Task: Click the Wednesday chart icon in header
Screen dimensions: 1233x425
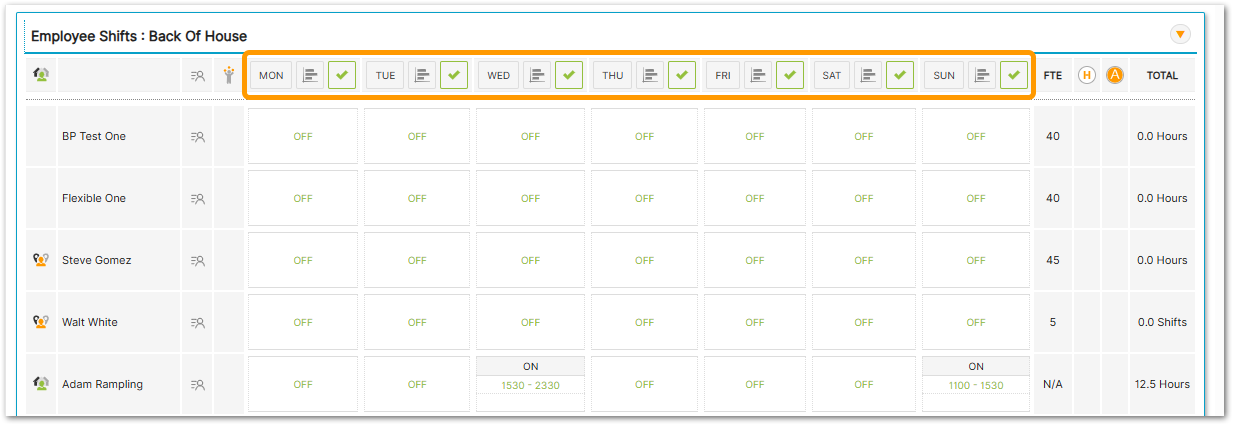Action: tap(539, 75)
